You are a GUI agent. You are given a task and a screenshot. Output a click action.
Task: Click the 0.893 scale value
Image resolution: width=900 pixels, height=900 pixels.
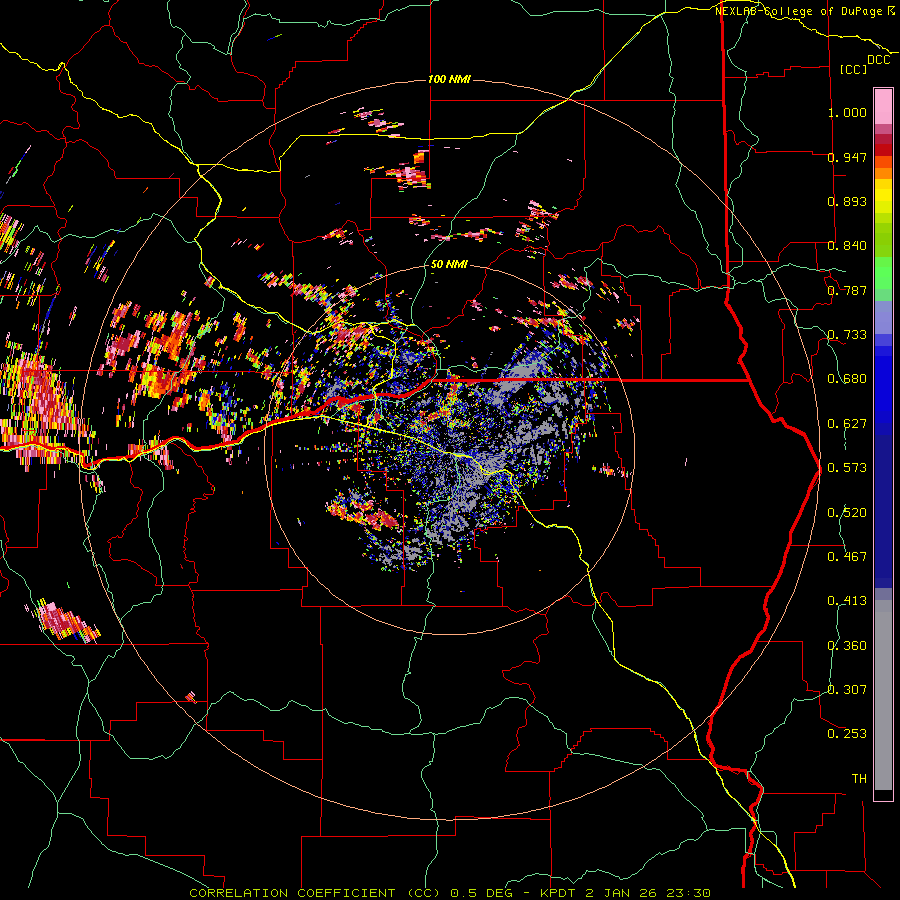click(847, 201)
